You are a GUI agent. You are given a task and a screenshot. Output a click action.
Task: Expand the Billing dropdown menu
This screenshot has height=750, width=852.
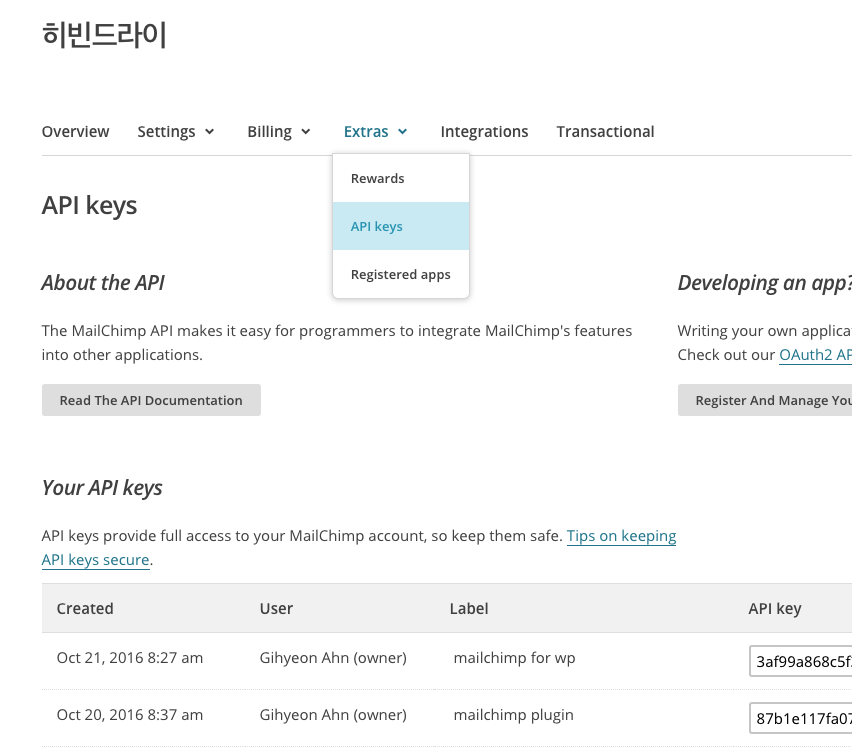(x=279, y=132)
